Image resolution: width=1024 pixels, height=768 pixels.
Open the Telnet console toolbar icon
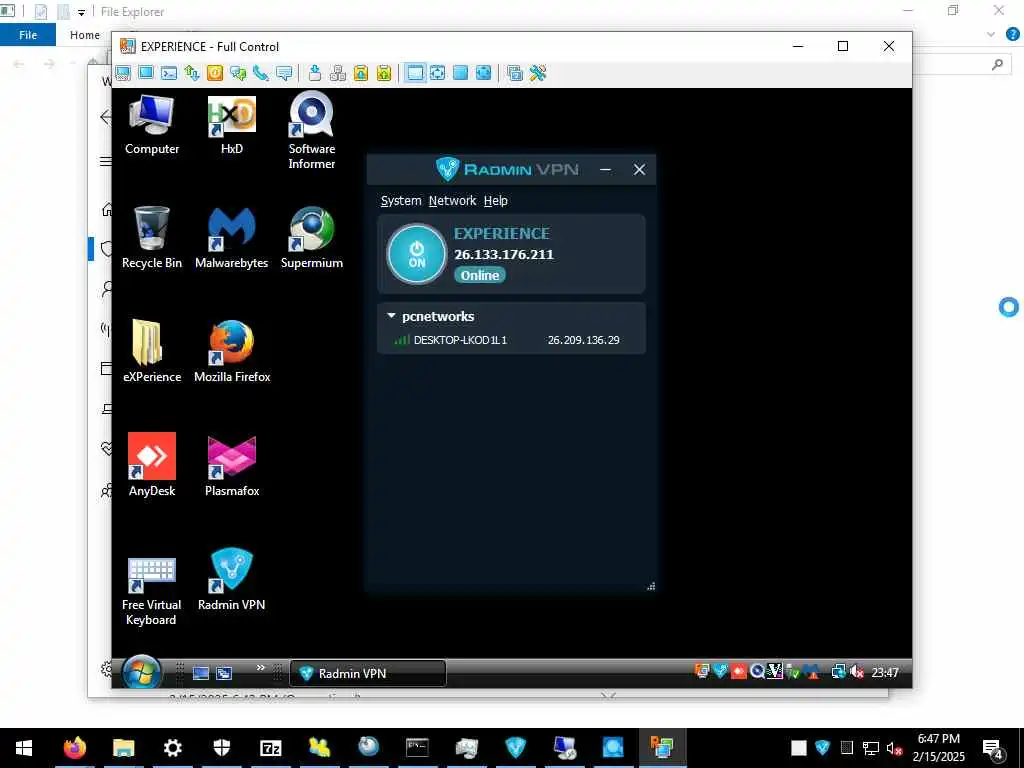pyautogui.click(x=169, y=73)
